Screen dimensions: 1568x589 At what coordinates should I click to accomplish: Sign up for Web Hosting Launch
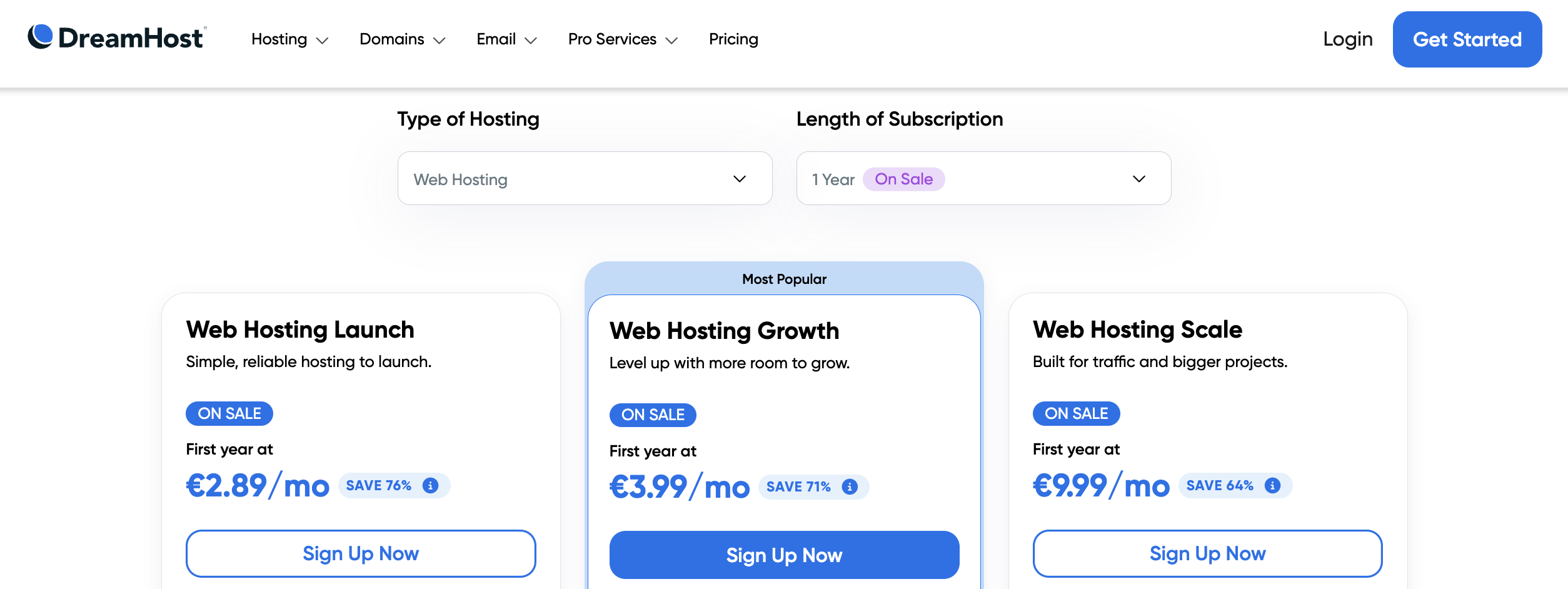tap(361, 553)
